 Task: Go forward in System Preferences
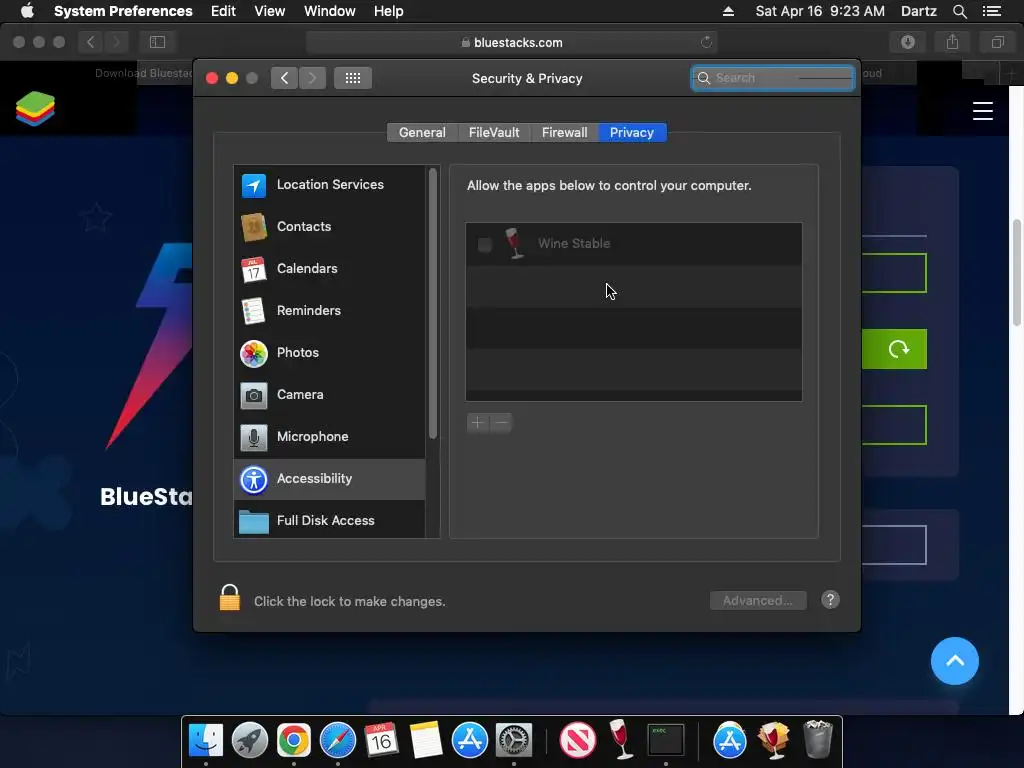click(313, 78)
